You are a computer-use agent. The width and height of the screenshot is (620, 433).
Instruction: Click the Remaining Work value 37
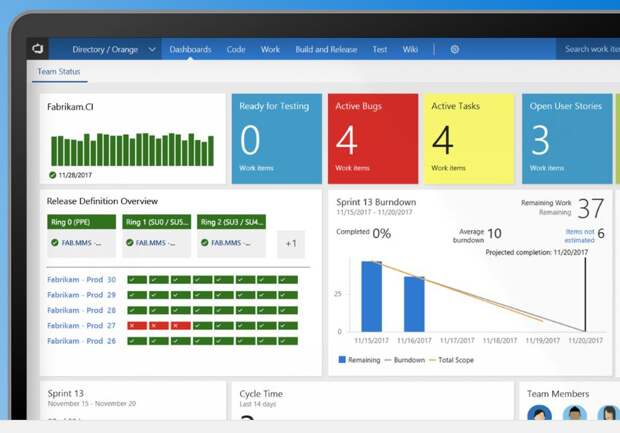pos(590,208)
